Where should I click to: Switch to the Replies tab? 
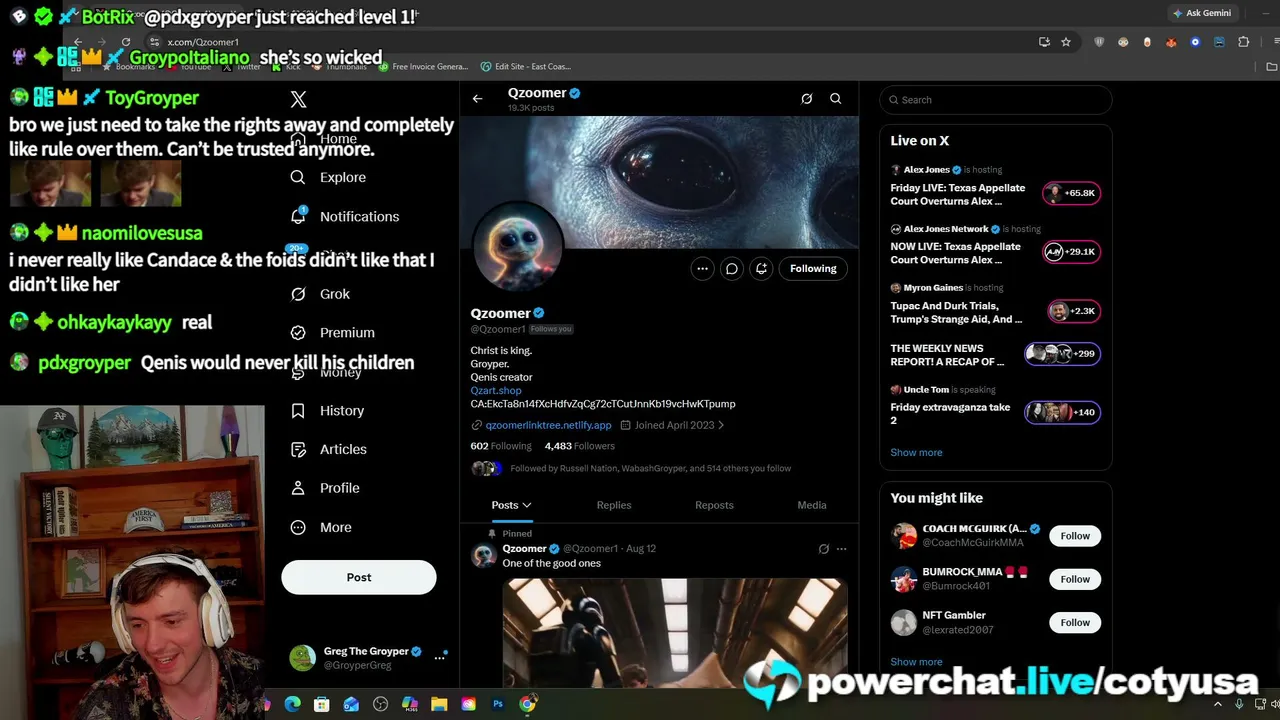[x=614, y=505]
